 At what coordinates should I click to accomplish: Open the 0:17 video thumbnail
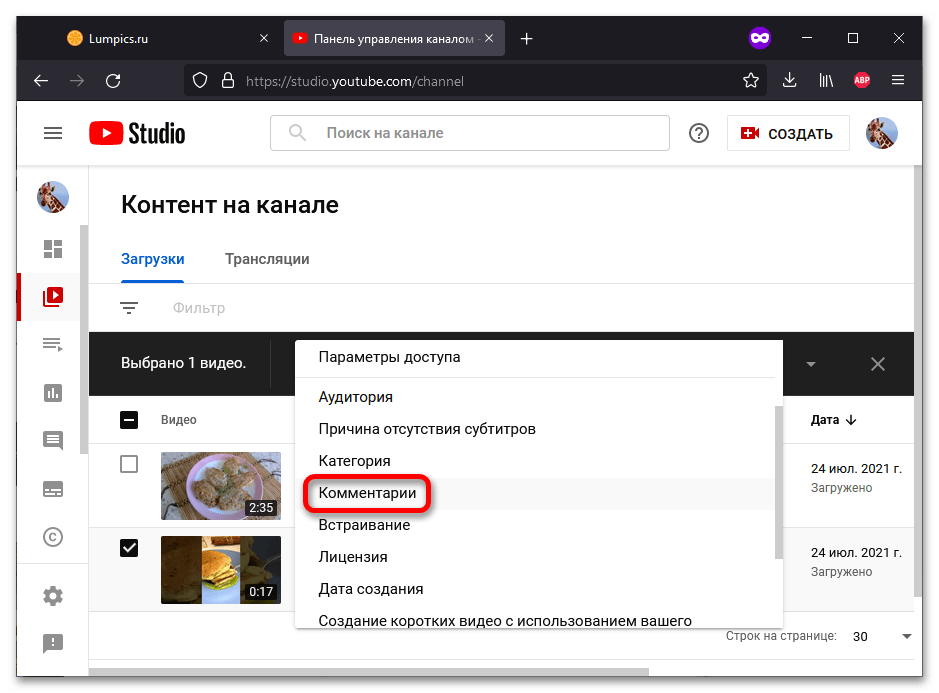pos(220,570)
